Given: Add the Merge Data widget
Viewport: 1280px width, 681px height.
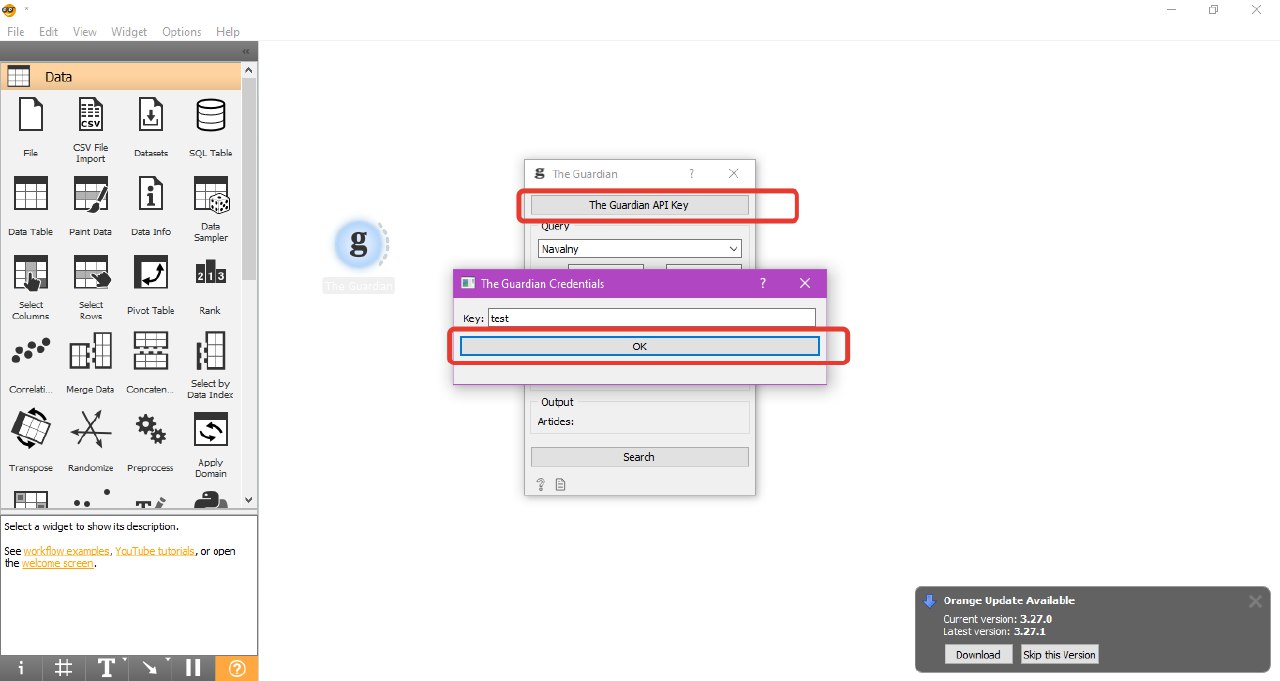Looking at the screenshot, I should (91, 351).
